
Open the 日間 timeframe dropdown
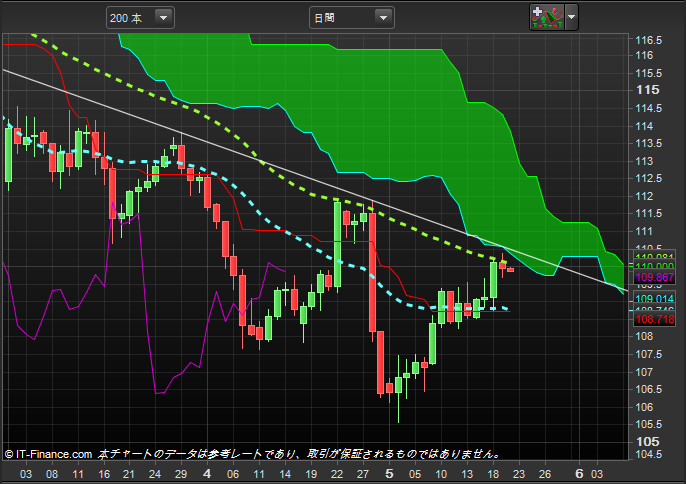351,18
